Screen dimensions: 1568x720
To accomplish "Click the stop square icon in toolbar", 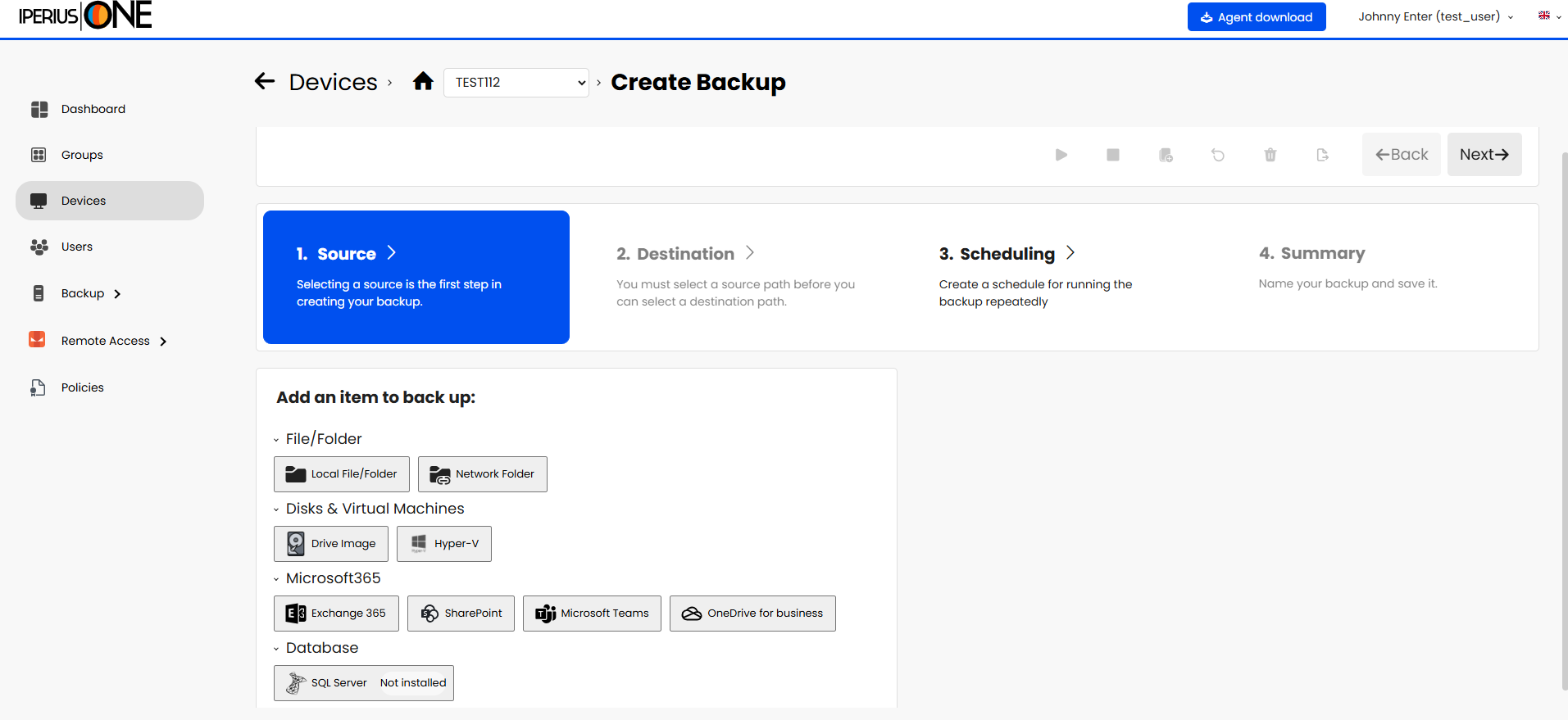I will click(x=1112, y=155).
